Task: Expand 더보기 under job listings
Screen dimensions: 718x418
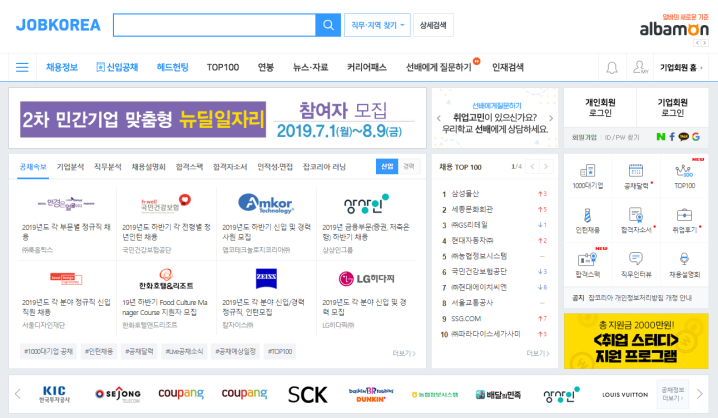Action: click(404, 353)
